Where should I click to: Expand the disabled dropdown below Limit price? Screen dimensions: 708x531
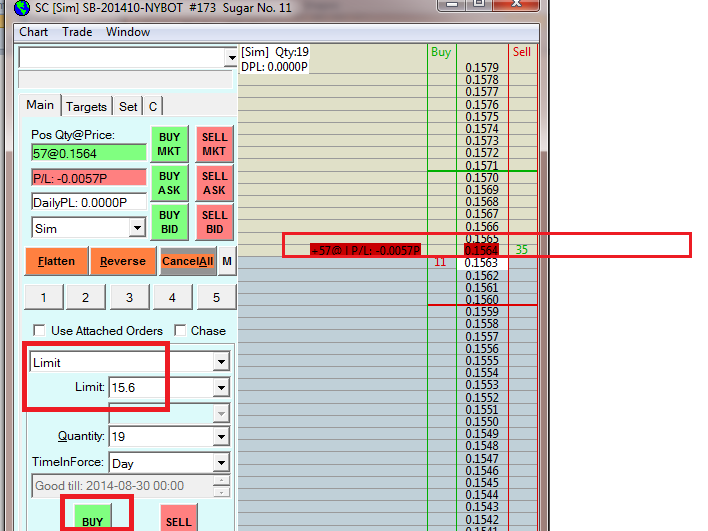(221, 413)
